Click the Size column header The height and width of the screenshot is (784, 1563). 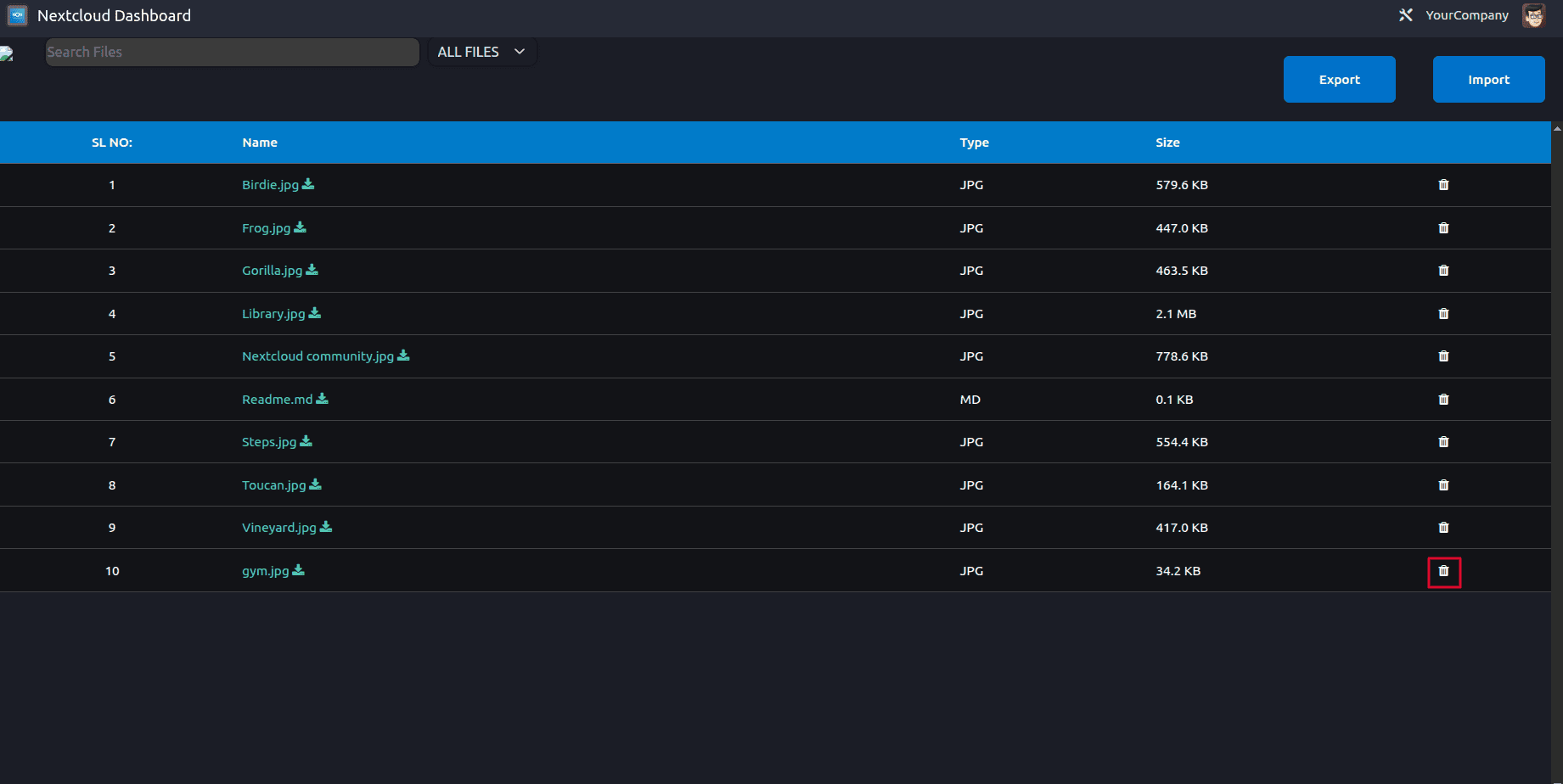1167,143
